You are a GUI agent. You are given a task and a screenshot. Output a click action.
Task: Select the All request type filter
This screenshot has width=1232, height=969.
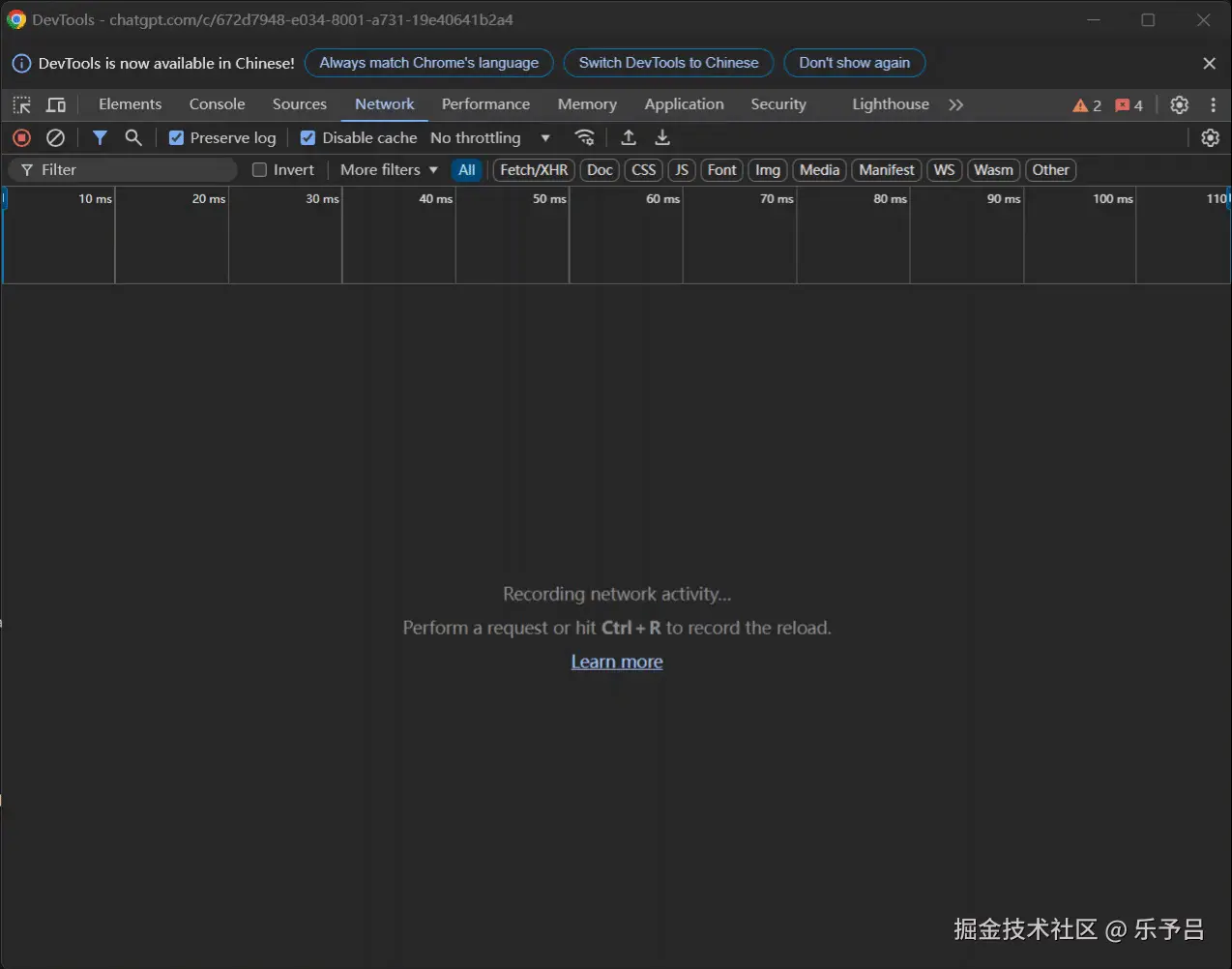467,169
